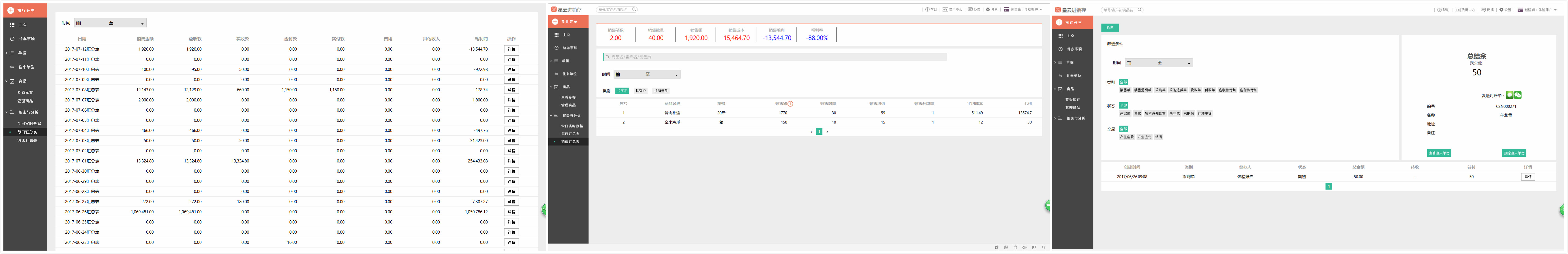The height and width of the screenshot is (254, 1568).
Task: Click 详情 button for the 2017-07-12 summary row
Action: click(511, 49)
